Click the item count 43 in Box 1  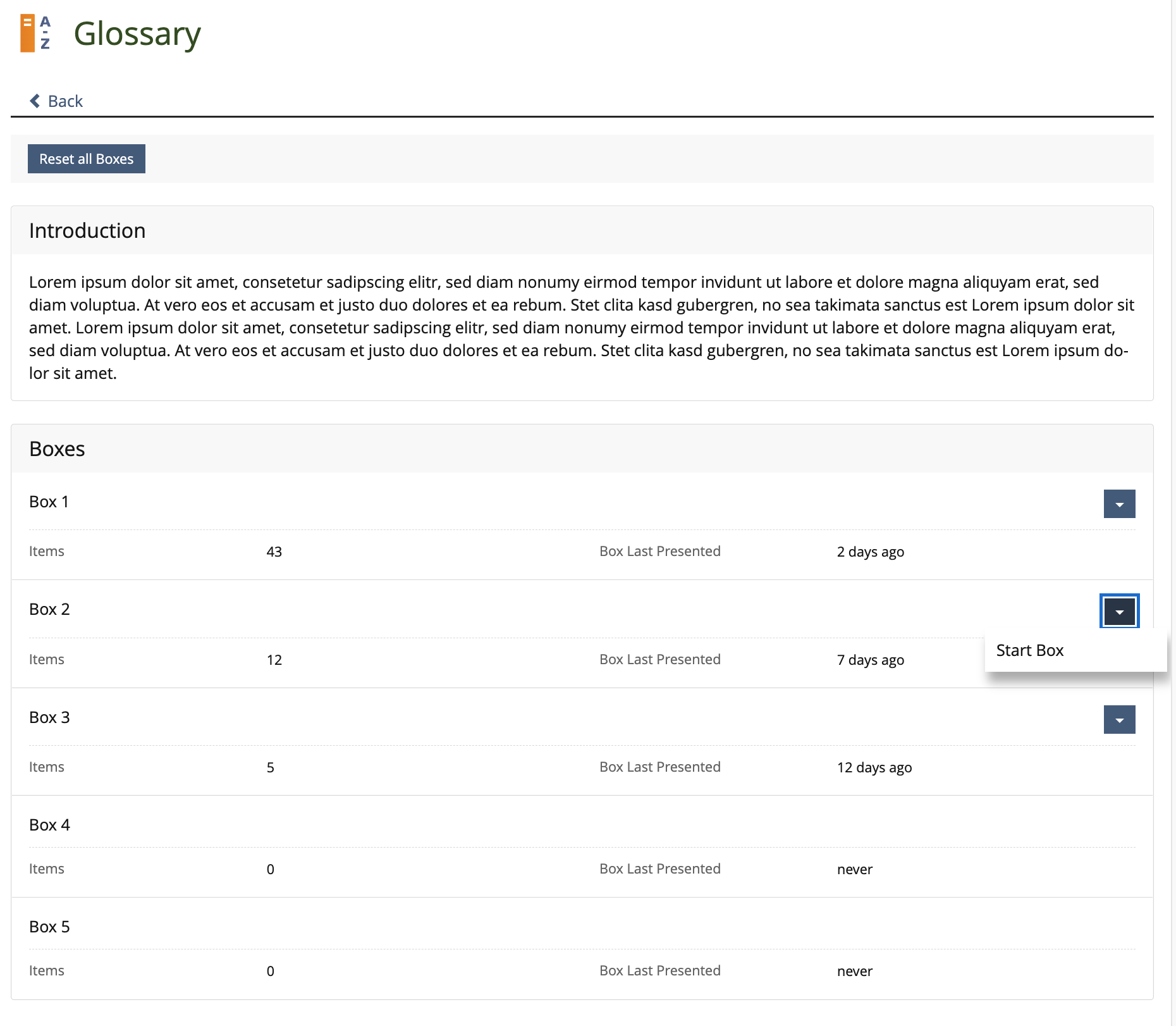coord(274,552)
